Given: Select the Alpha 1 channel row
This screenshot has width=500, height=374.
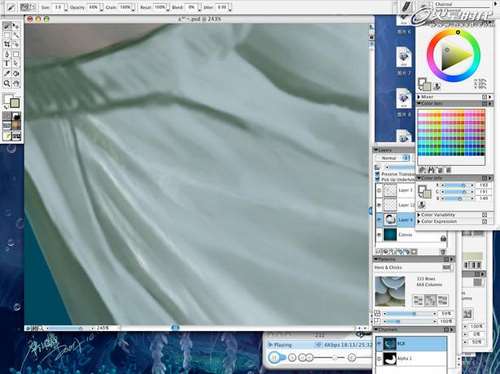Looking at the screenshot, I should pyautogui.click(x=411, y=359).
